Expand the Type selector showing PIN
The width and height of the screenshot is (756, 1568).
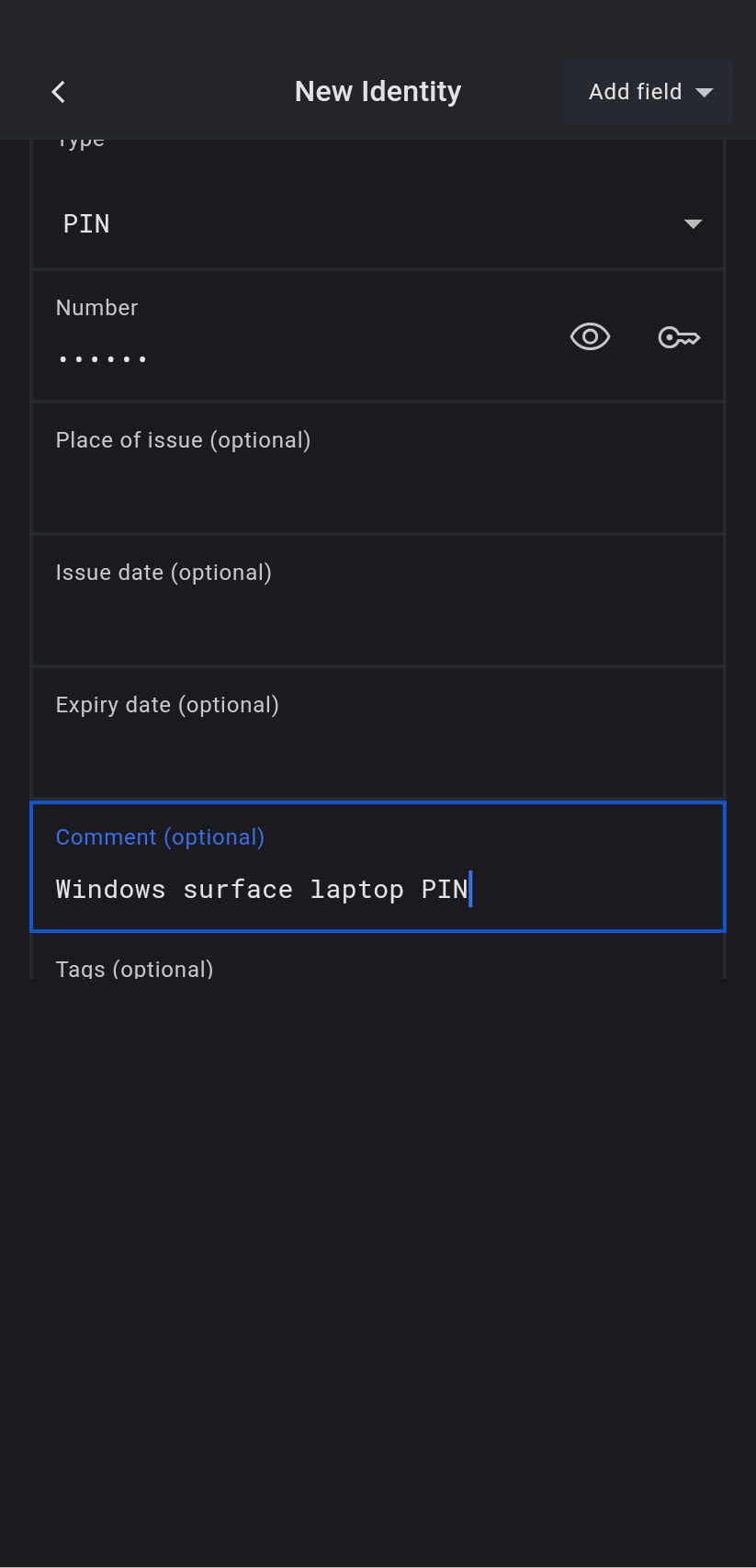click(367, 224)
